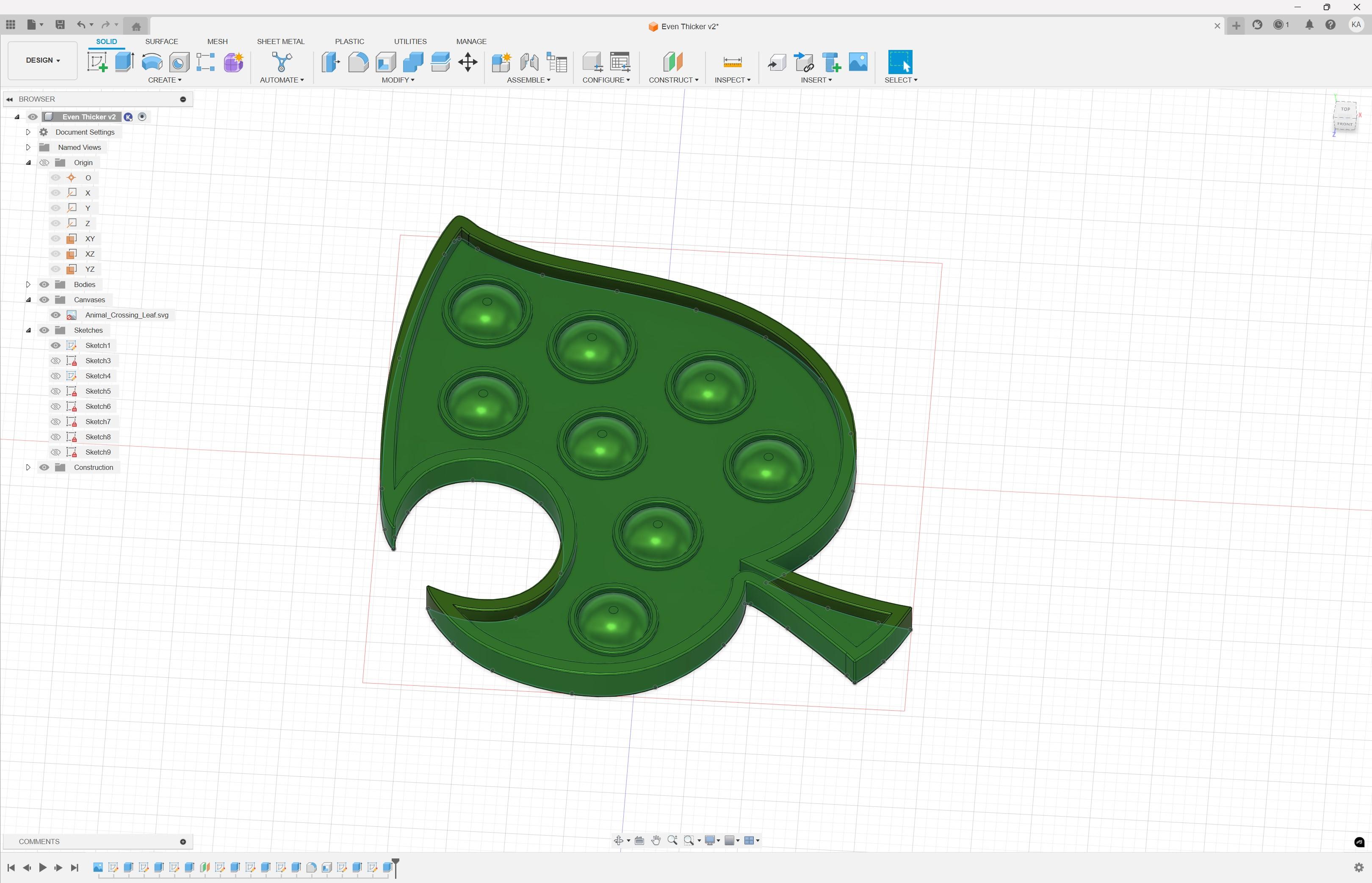Image resolution: width=1372 pixels, height=883 pixels.
Task: Select the Shell tool icon
Action: pos(386,62)
